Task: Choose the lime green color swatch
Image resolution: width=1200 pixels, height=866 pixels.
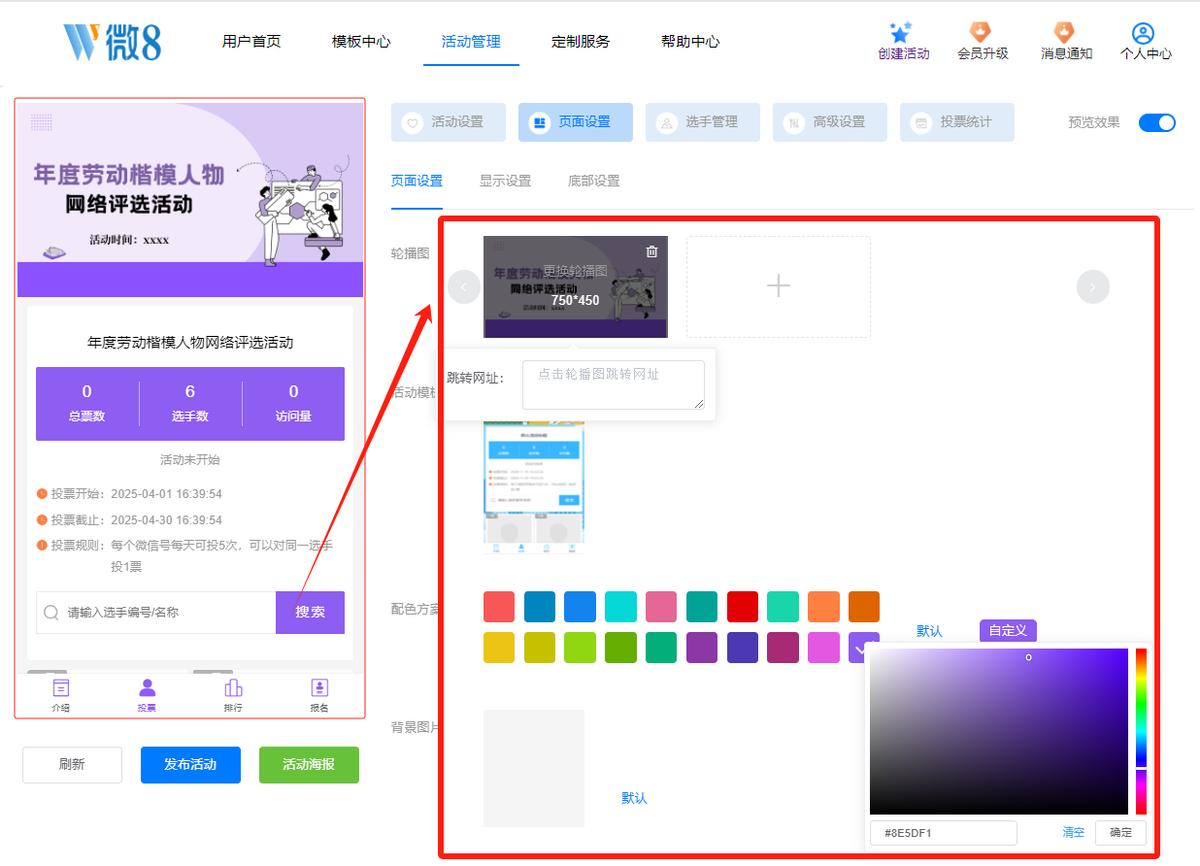Action: 580,647
